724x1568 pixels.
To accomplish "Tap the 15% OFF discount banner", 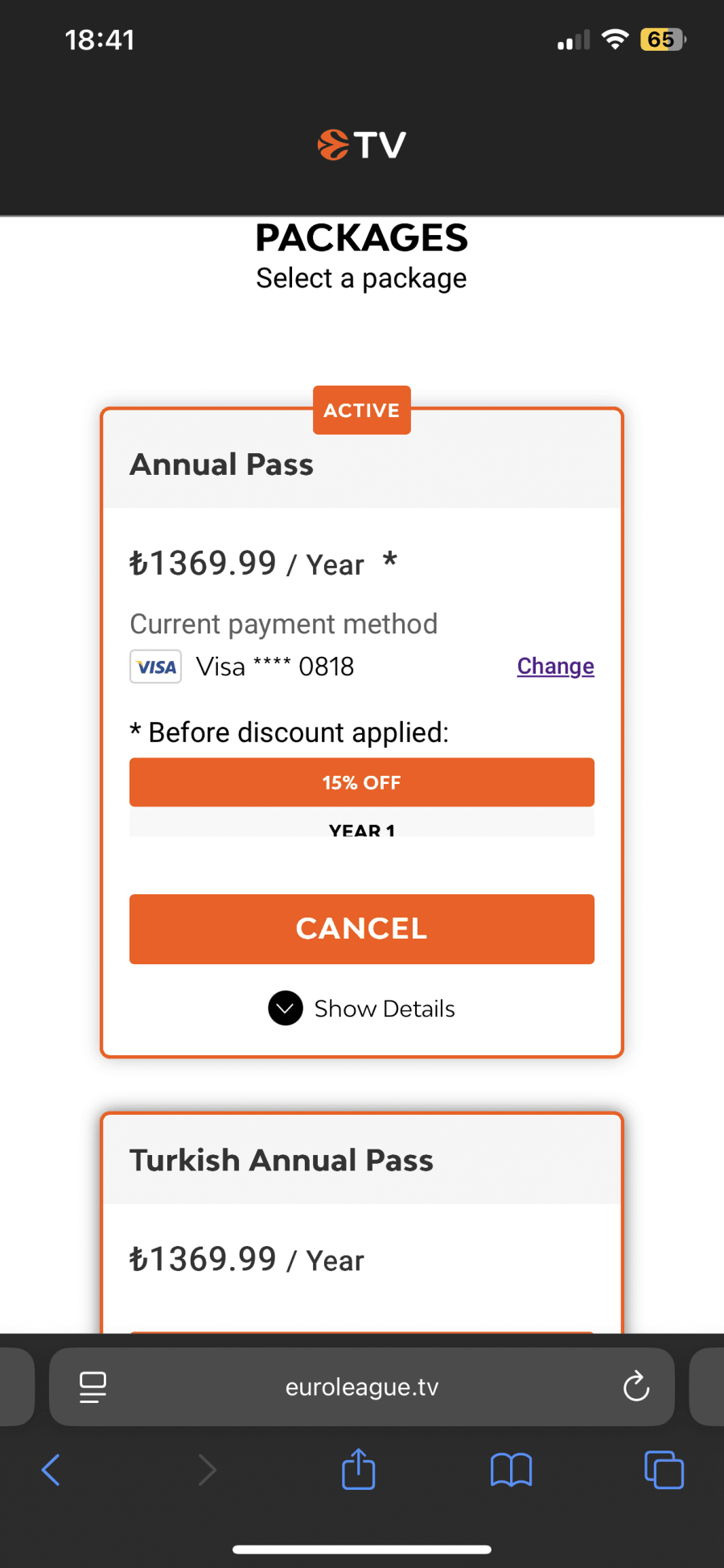I will tap(362, 782).
